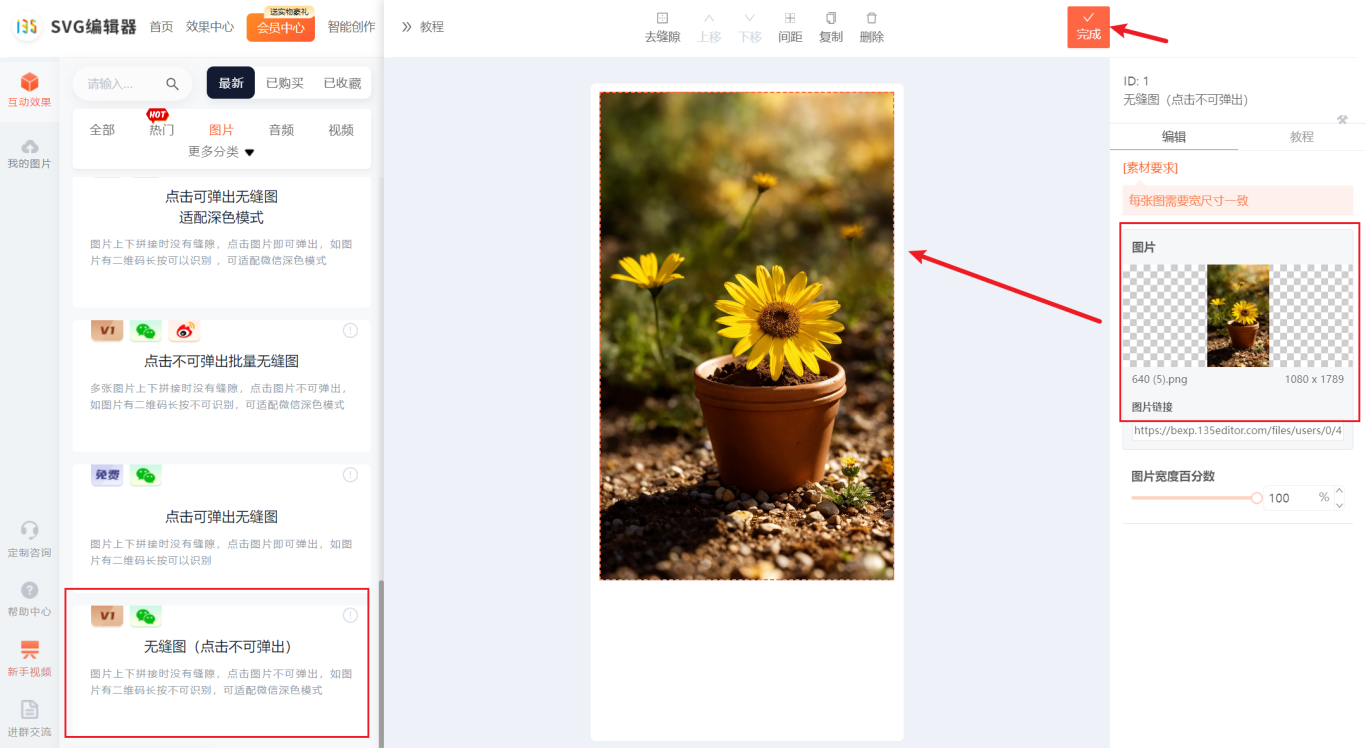The height and width of the screenshot is (748, 1366).
Task: Move the element up with 上移
Action: coord(709,27)
